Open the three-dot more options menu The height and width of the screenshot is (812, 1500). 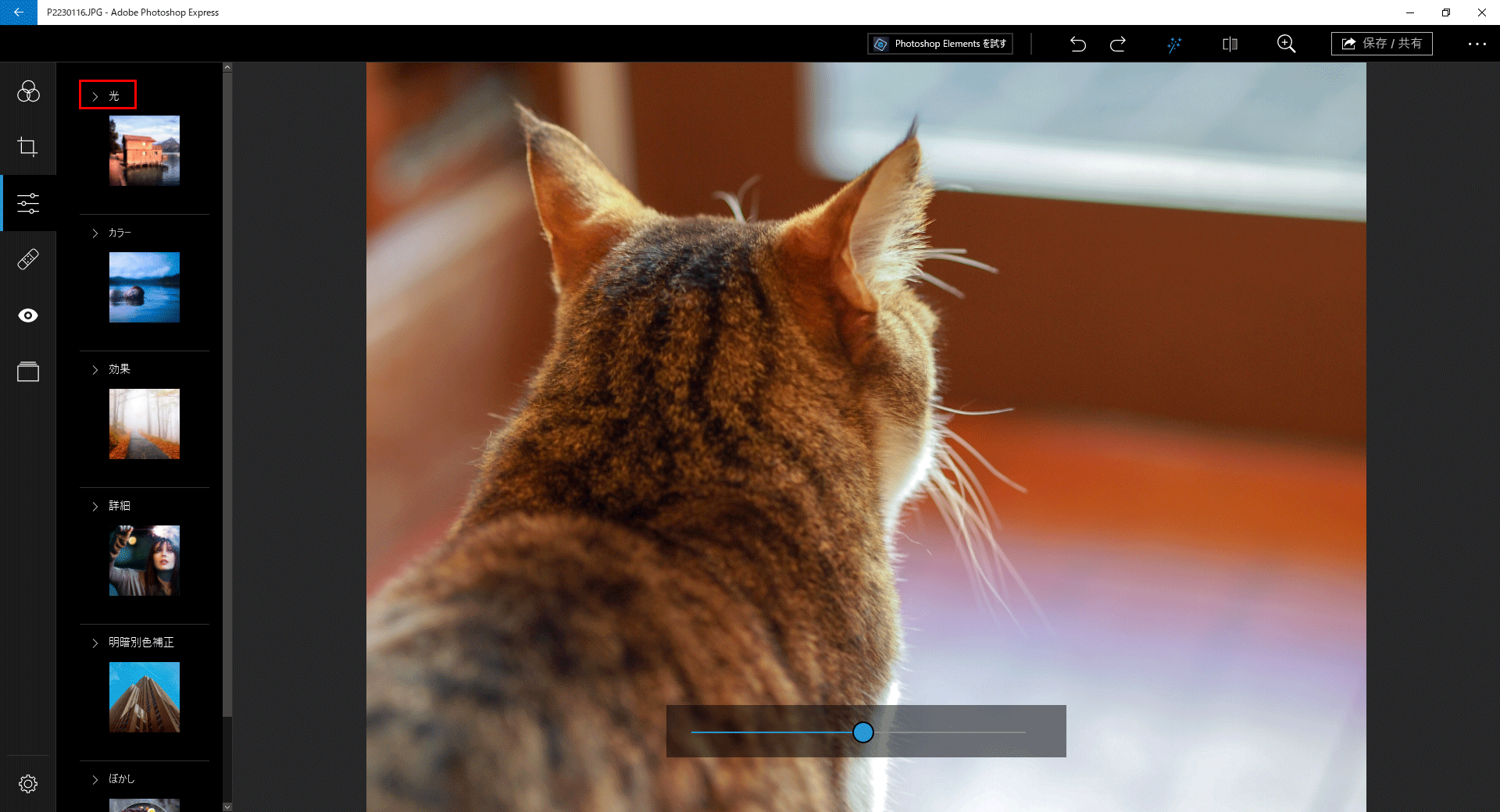pos(1477,45)
